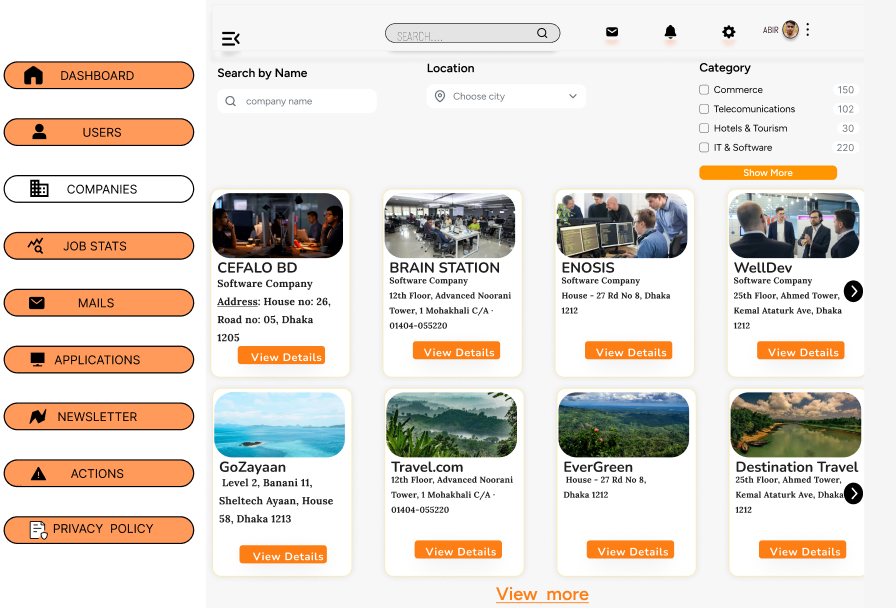The width and height of the screenshot is (896, 608).
Task: Click the View more link
Action: pyautogui.click(x=542, y=594)
